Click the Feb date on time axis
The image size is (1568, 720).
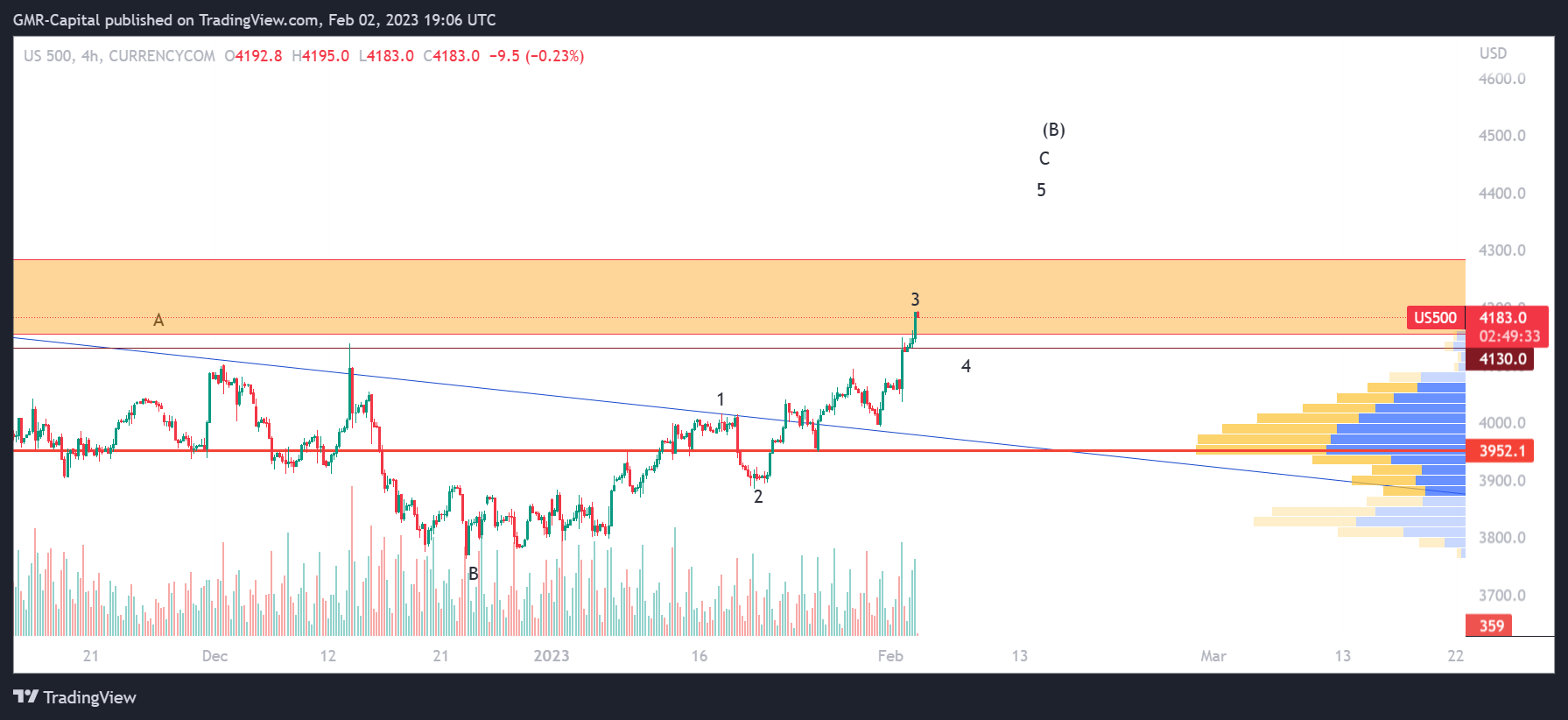[x=890, y=656]
